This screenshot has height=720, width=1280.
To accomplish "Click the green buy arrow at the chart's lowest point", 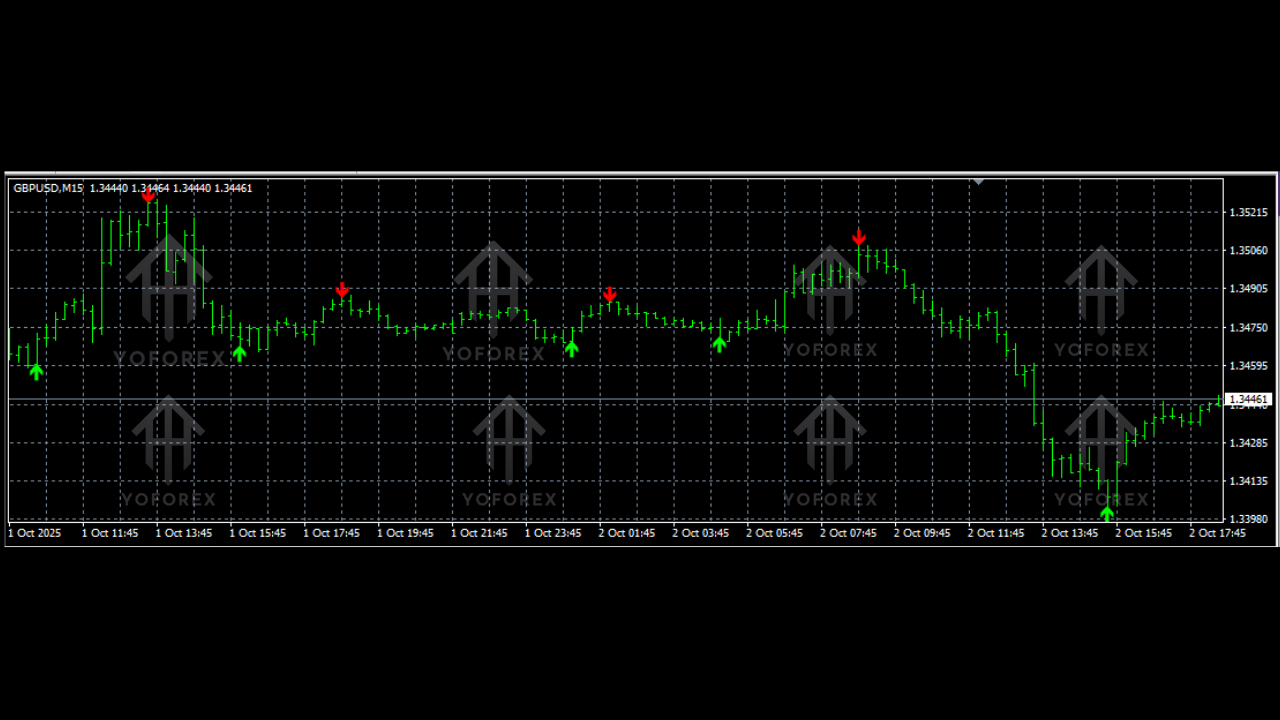I will pyautogui.click(x=1107, y=513).
